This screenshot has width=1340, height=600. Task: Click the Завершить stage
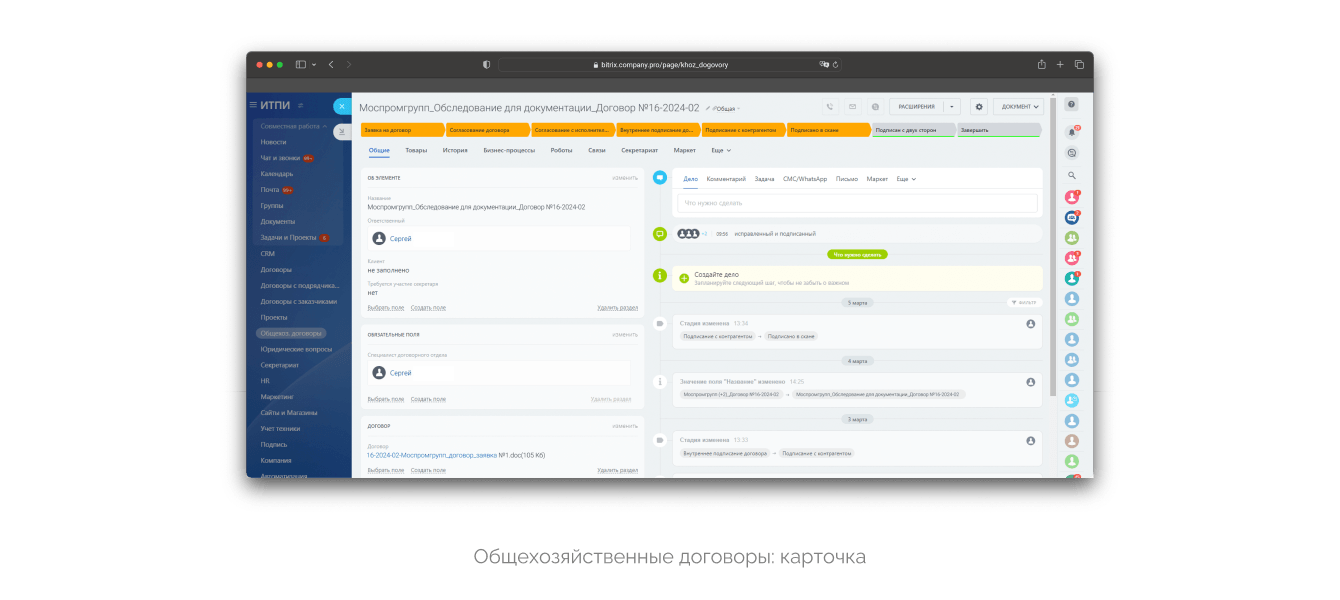point(999,130)
